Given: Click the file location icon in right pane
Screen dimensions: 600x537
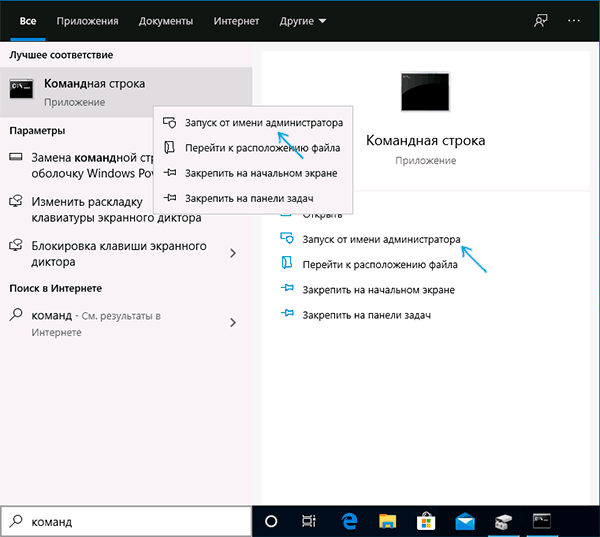Looking at the screenshot, I should 287,263.
